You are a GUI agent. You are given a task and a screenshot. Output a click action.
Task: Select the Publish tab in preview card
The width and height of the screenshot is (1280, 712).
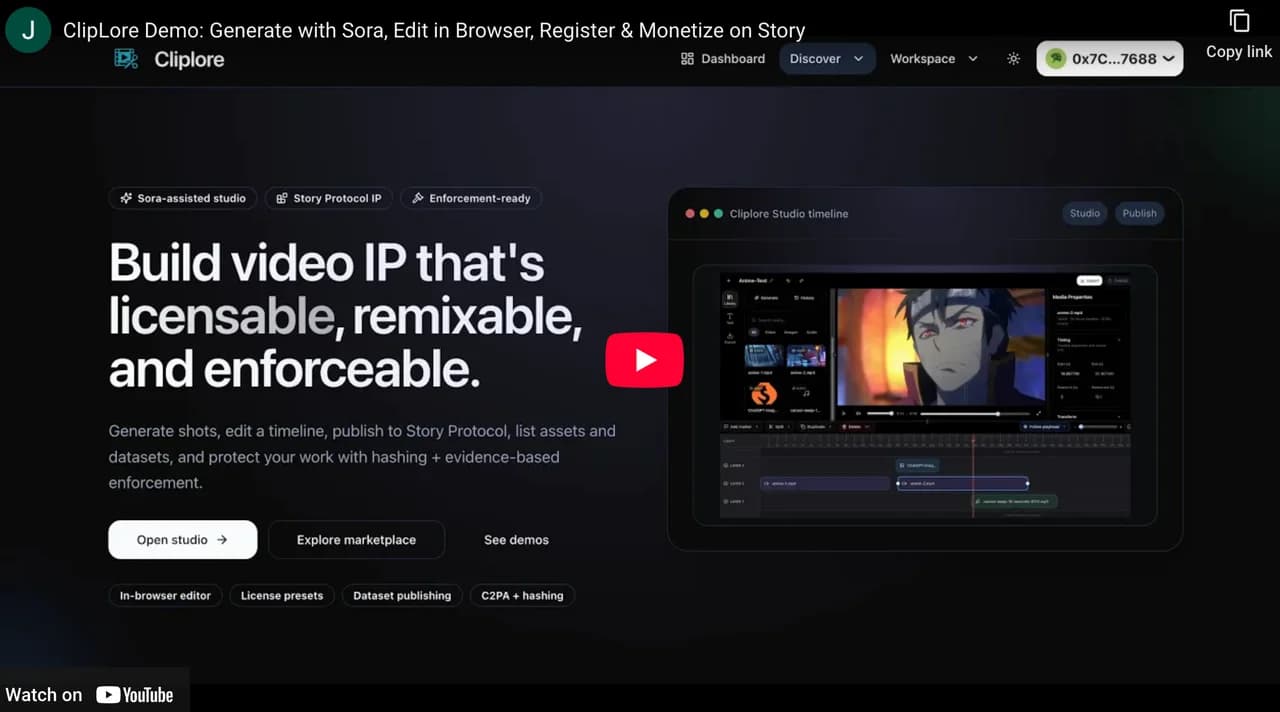pyautogui.click(x=1139, y=213)
